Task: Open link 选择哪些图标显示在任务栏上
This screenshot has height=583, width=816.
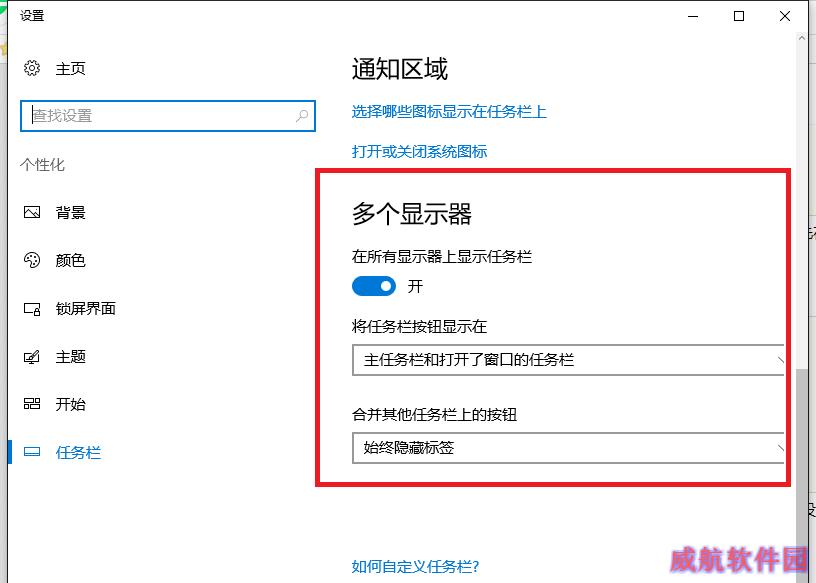Action: point(449,111)
